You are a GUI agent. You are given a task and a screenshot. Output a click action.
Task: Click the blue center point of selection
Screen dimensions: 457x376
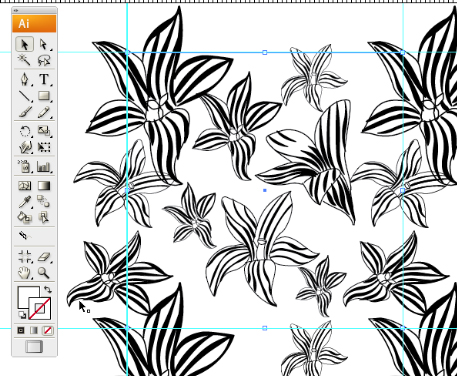click(265, 190)
